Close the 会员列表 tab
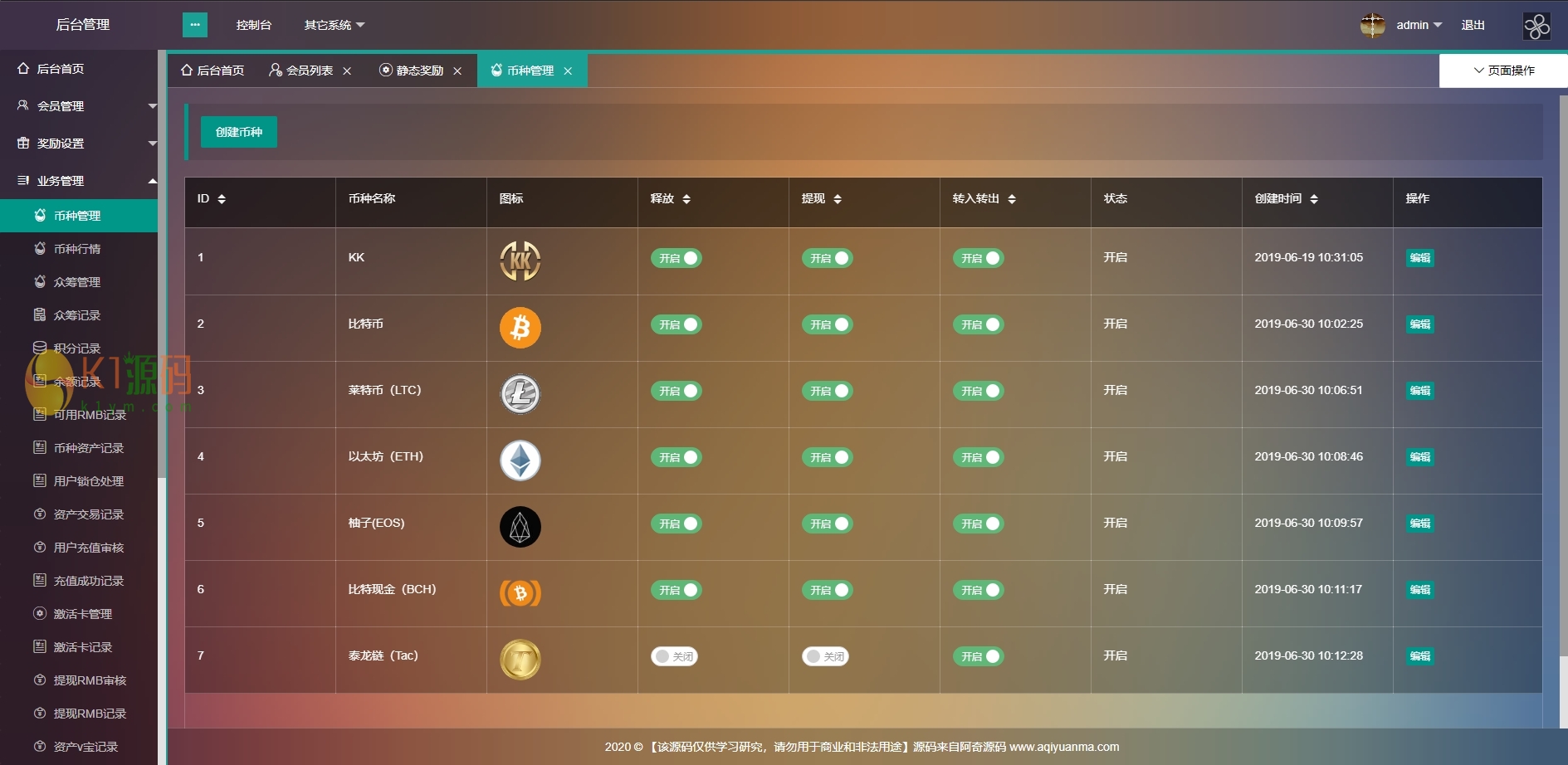 (x=347, y=71)
